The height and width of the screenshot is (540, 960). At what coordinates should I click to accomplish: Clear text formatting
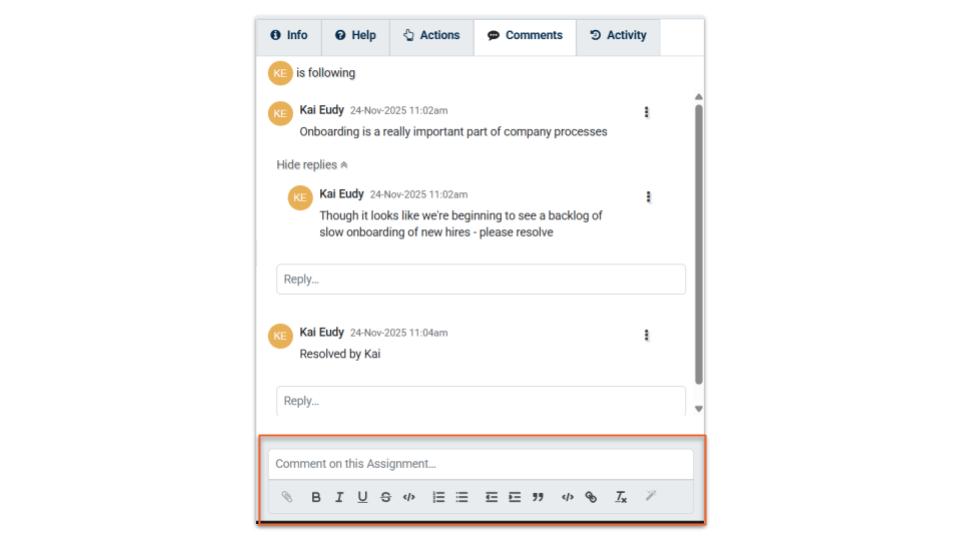(621, 497)
